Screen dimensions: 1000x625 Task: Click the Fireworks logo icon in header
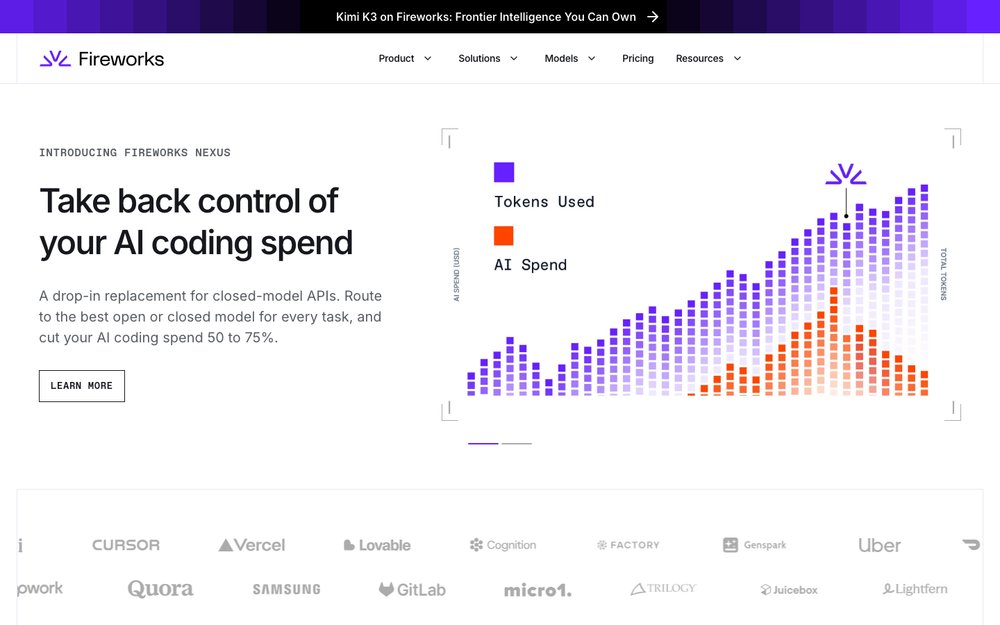point(55,59)
